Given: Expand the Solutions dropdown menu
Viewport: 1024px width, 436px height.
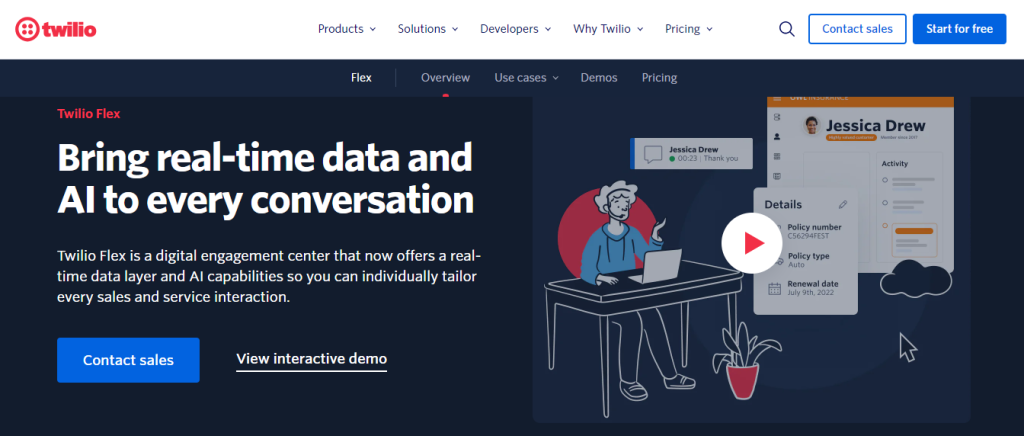Looking at the screenshot, I should click(x=427, y=29).
